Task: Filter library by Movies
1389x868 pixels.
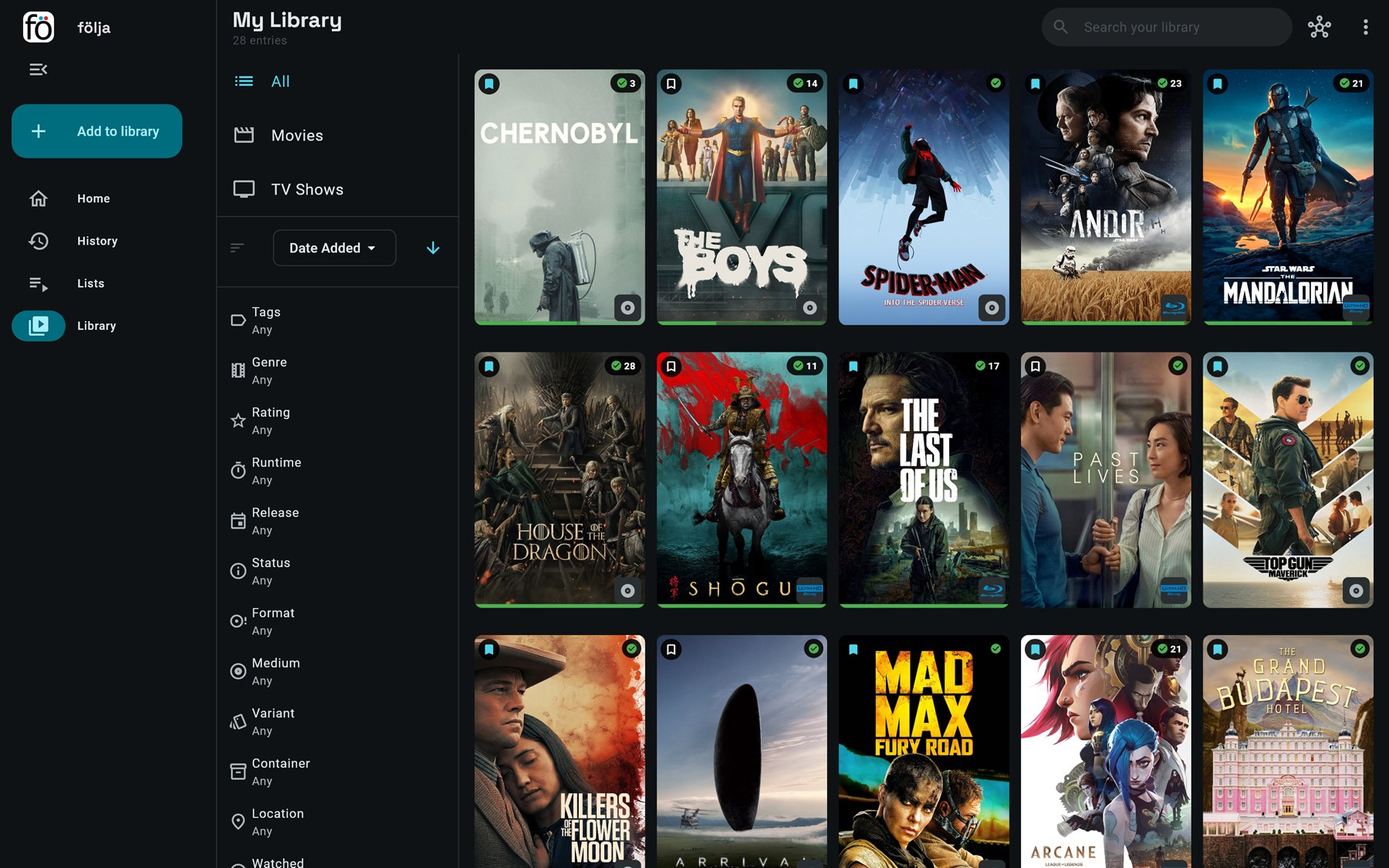Action: tap(337, 135)
